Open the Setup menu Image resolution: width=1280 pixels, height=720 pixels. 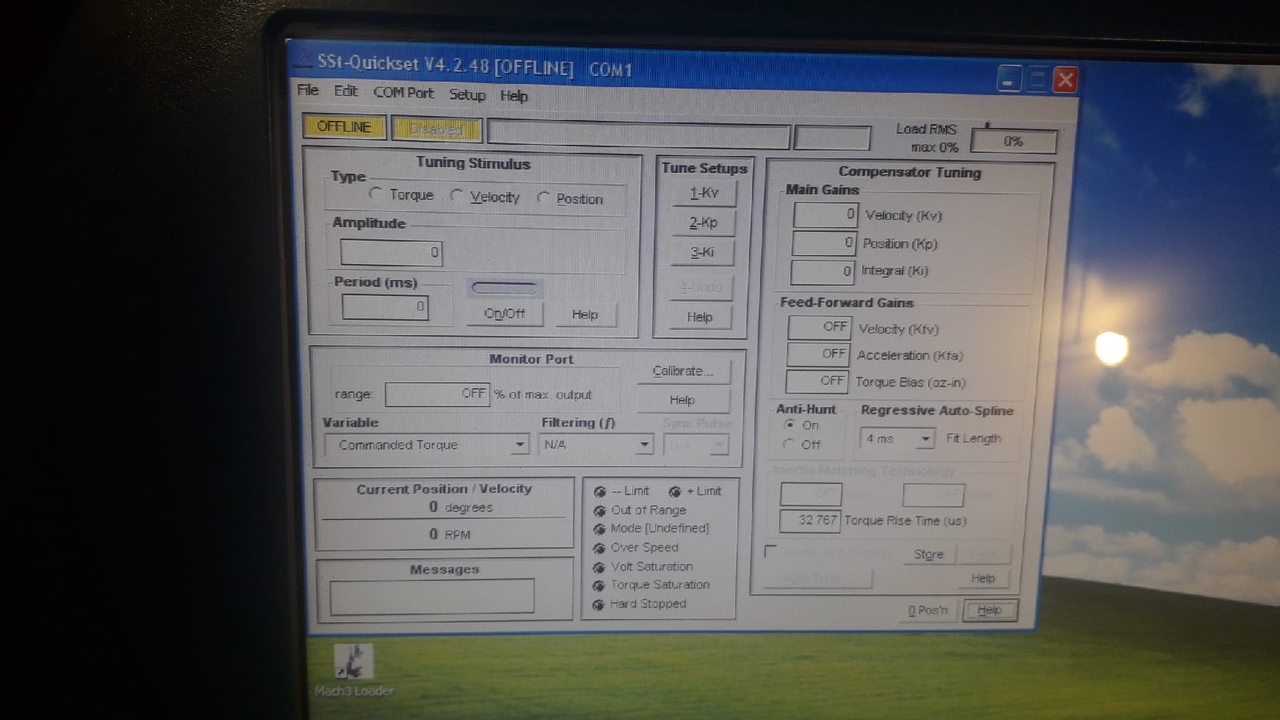[467, 94]
